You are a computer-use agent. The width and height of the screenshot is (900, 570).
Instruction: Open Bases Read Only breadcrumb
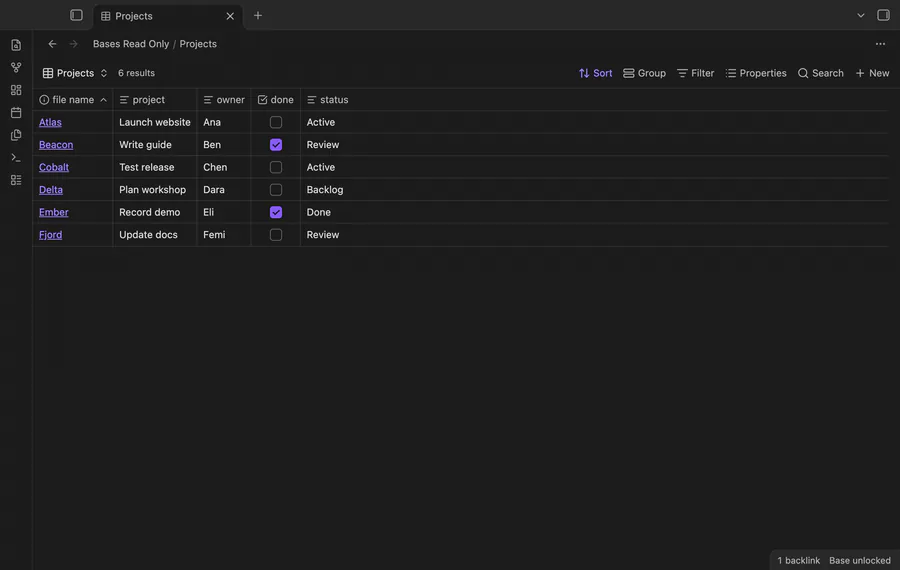point(131,44)
